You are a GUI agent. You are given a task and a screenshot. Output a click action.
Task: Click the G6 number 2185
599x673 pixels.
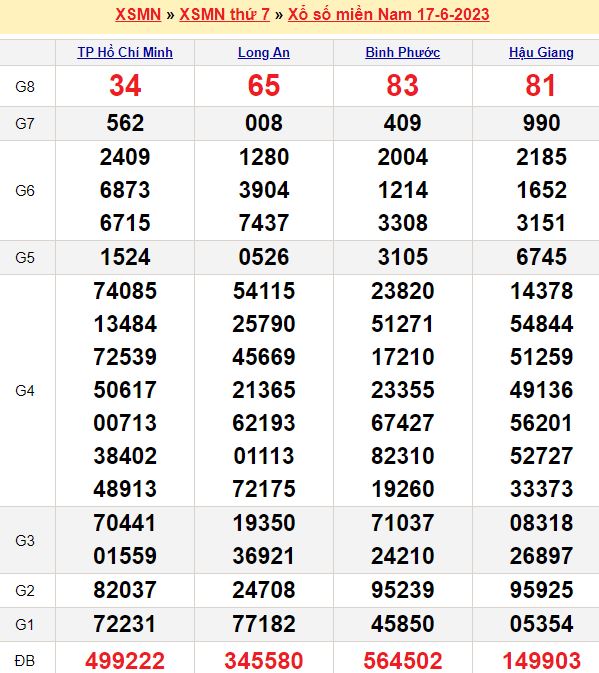[x=541, y=157]
